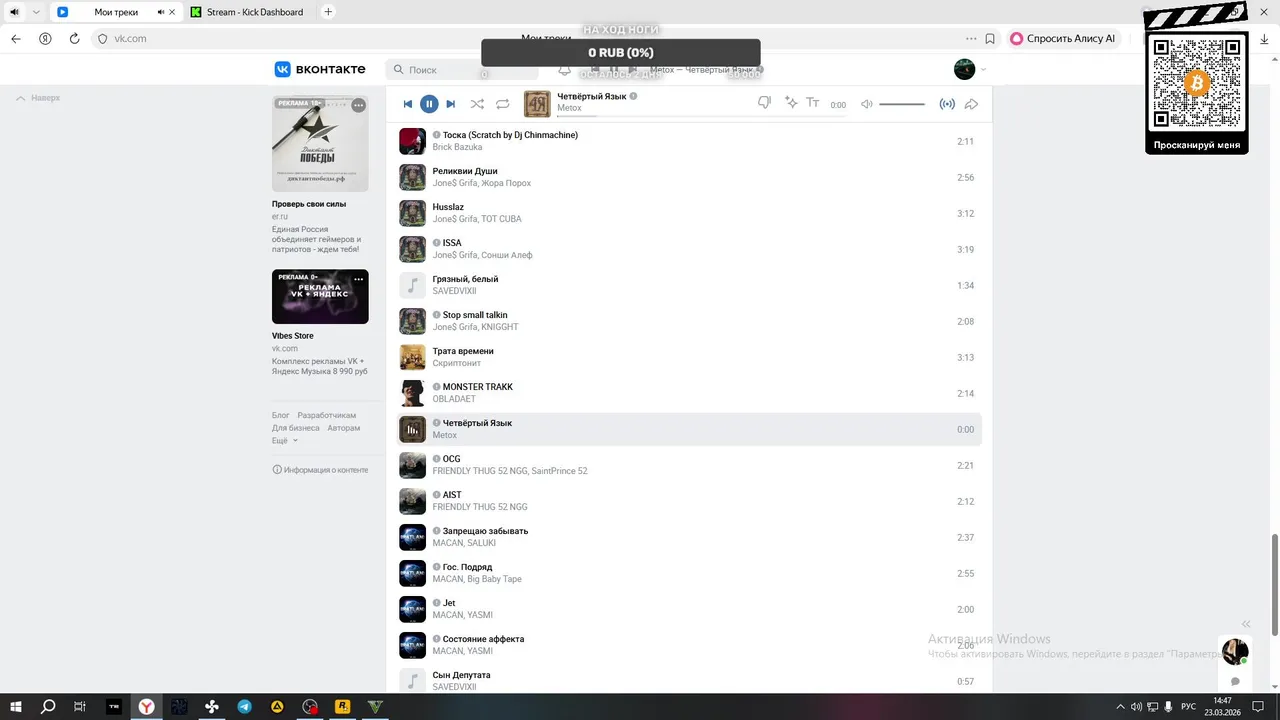This screenshot has width=1280, height=720.
Task: Bookmark the page with bookmark icon
Action: [x=990, y=39]
